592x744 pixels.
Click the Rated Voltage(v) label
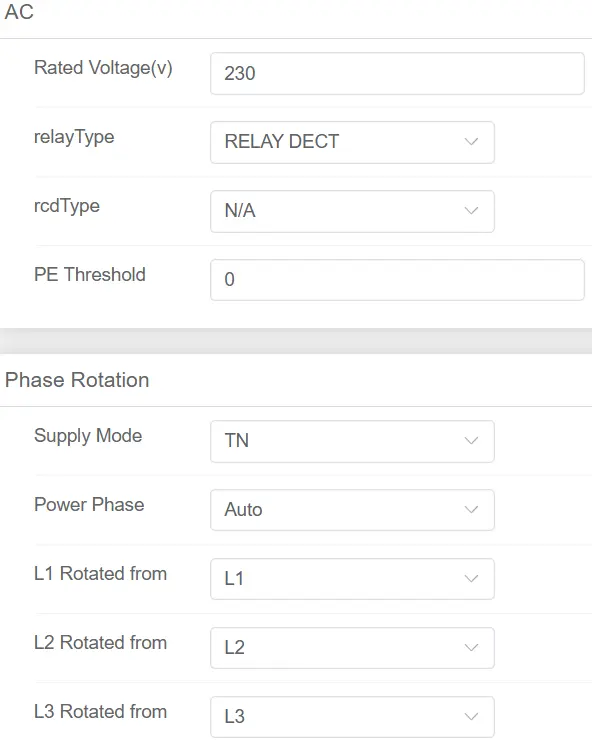103,68
